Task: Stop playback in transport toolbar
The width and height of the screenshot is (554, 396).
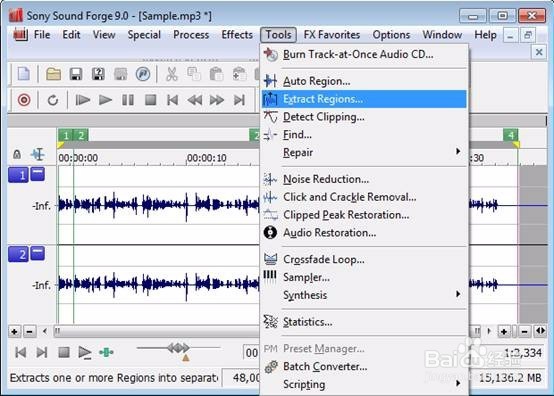Action: tap(151, 100)
